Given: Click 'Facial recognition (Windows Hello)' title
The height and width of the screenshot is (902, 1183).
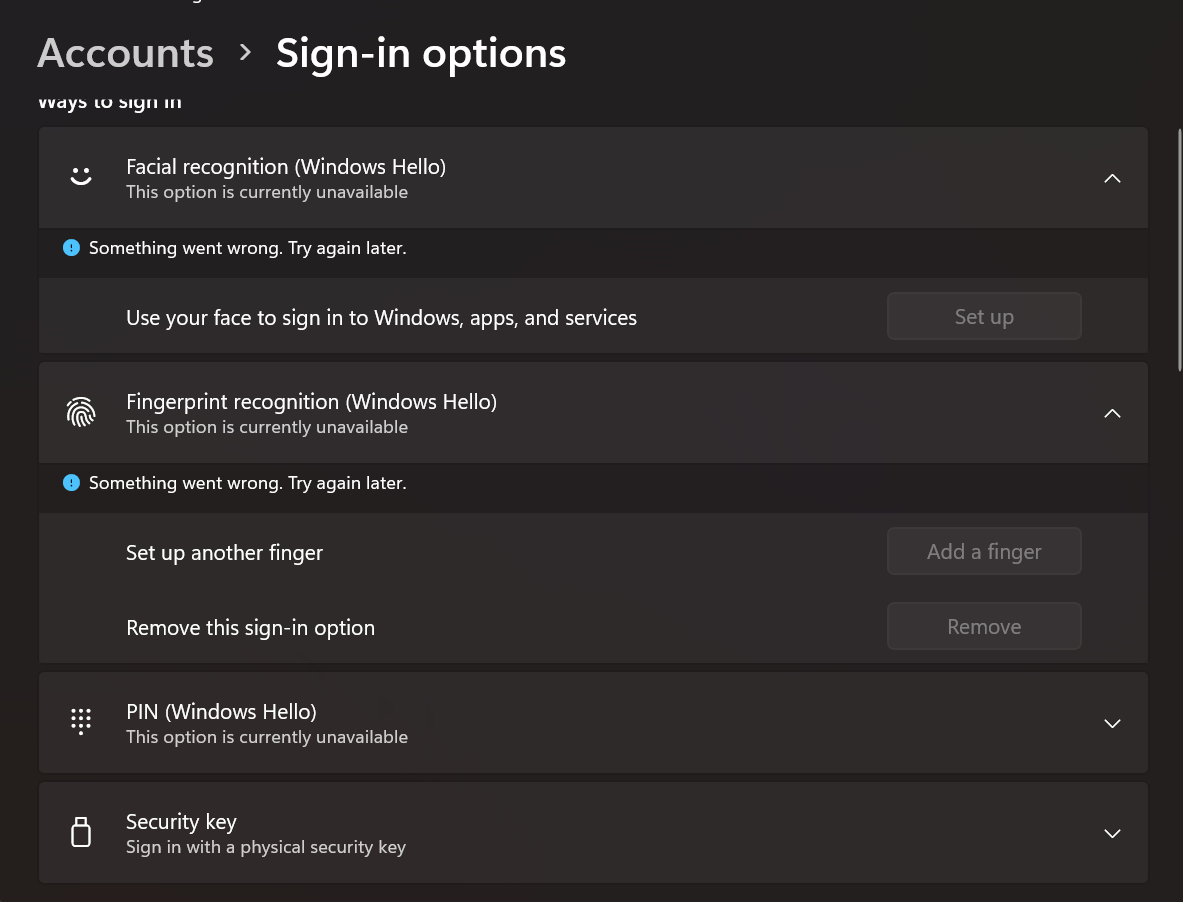Looking at the screenshot, I should click(286, 167).
